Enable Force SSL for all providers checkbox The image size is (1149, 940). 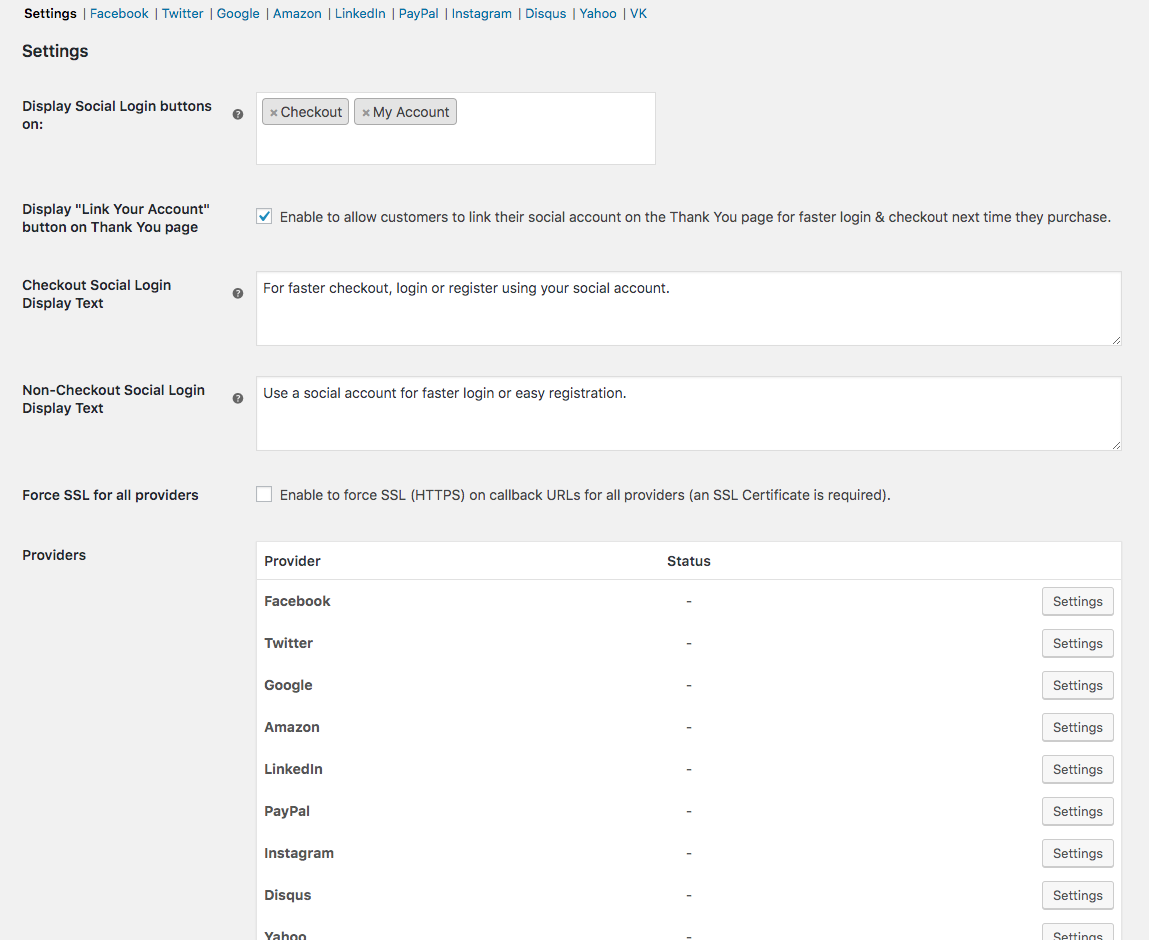[x=264, y=494]
